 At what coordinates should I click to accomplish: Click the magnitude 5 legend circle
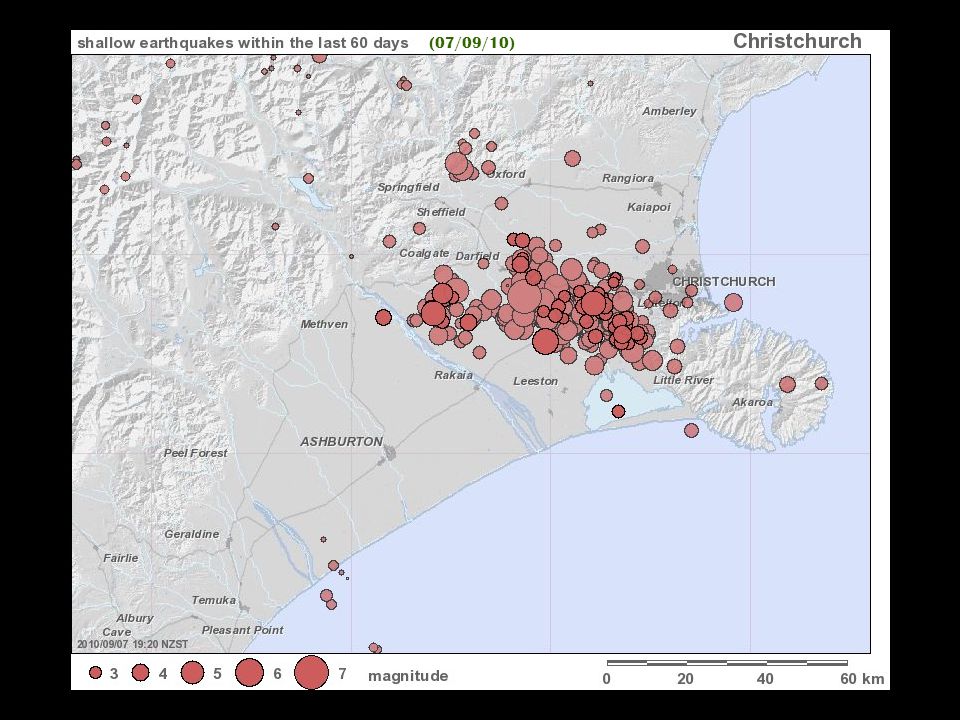pyautogui.click(x=192, y=672)
